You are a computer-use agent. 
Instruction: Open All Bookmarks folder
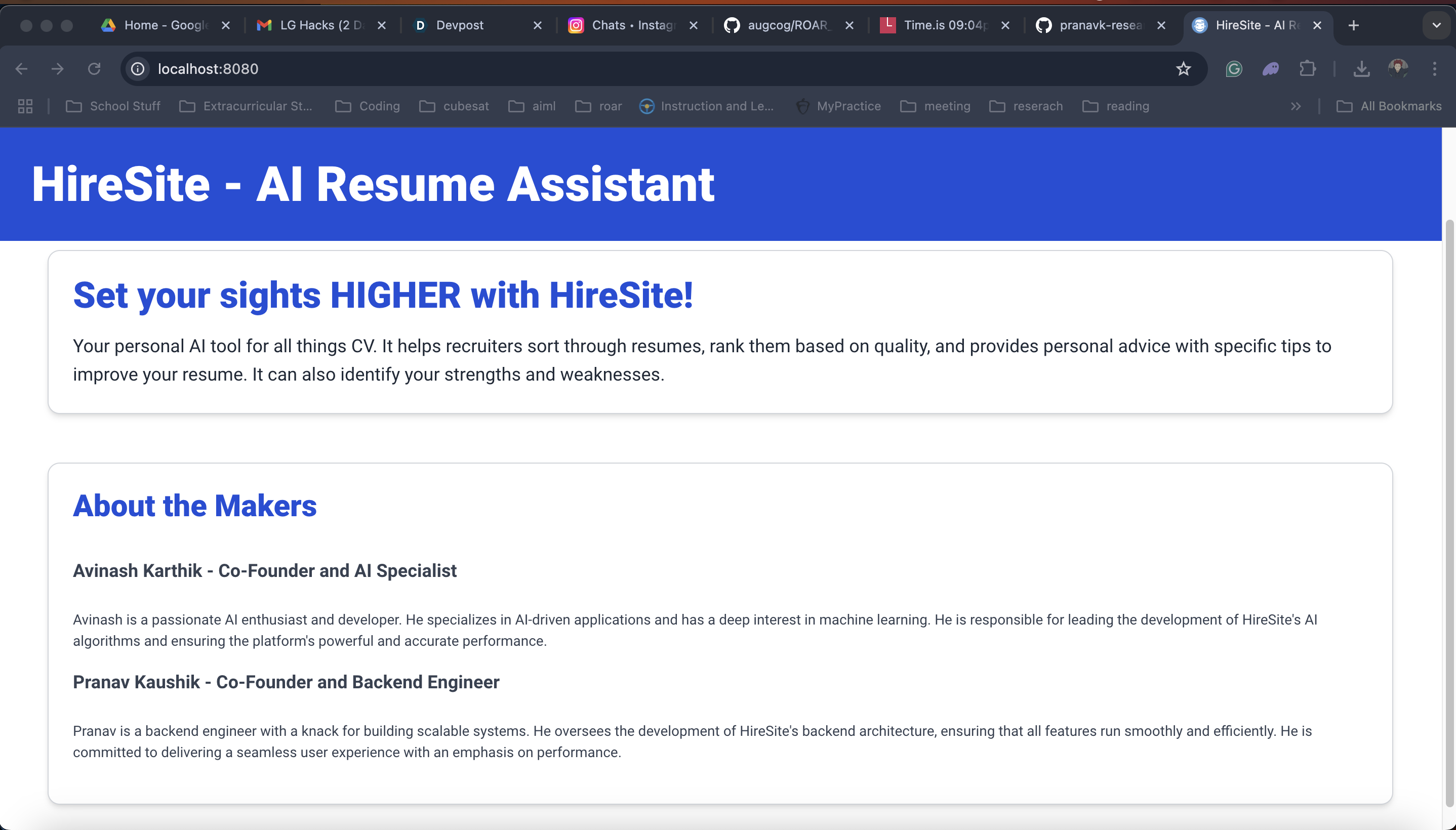1389,106
